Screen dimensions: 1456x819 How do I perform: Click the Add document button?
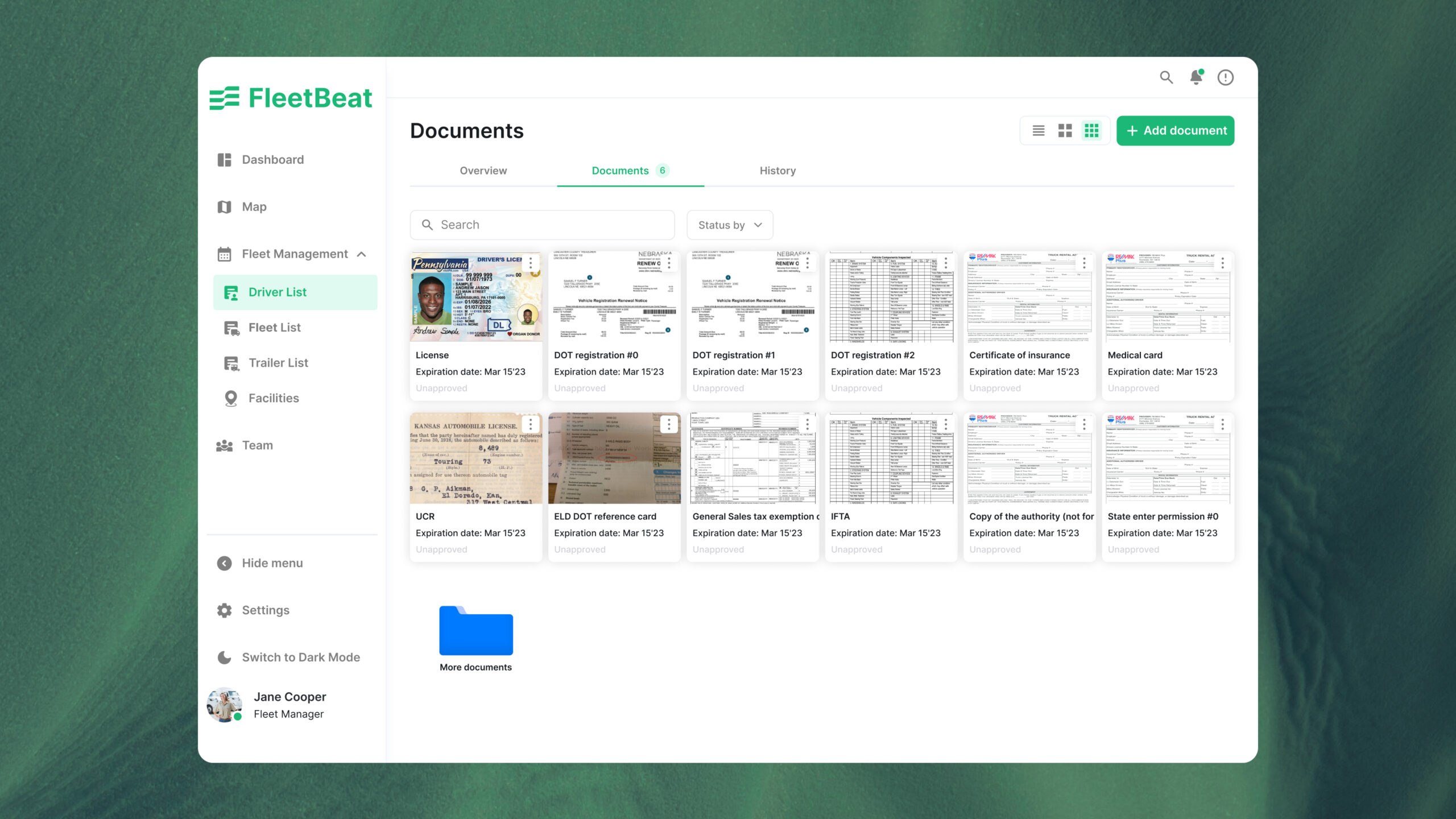pyautogui.click(x=1176, y=131)
